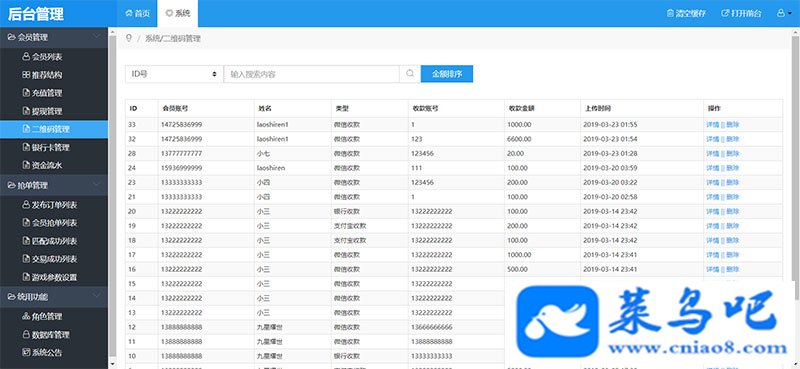Viewport: 800px width, 369px height.
Task: Click the hierarchy icon beside 角色管理
Action: tap(27, 316)
